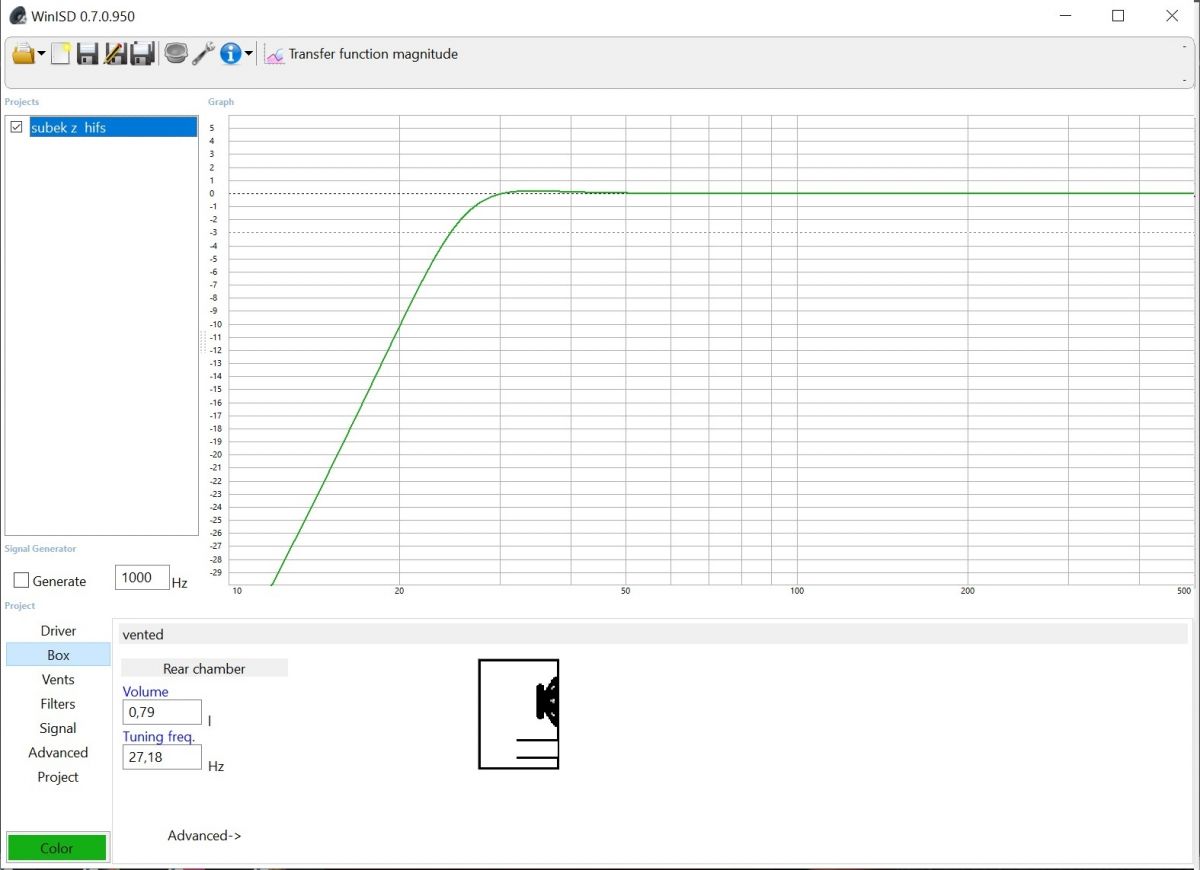Create a new project via blank-page icon
Viewport: 1200px width, 870px height.
pyautogui.click(x=61, y=54)
